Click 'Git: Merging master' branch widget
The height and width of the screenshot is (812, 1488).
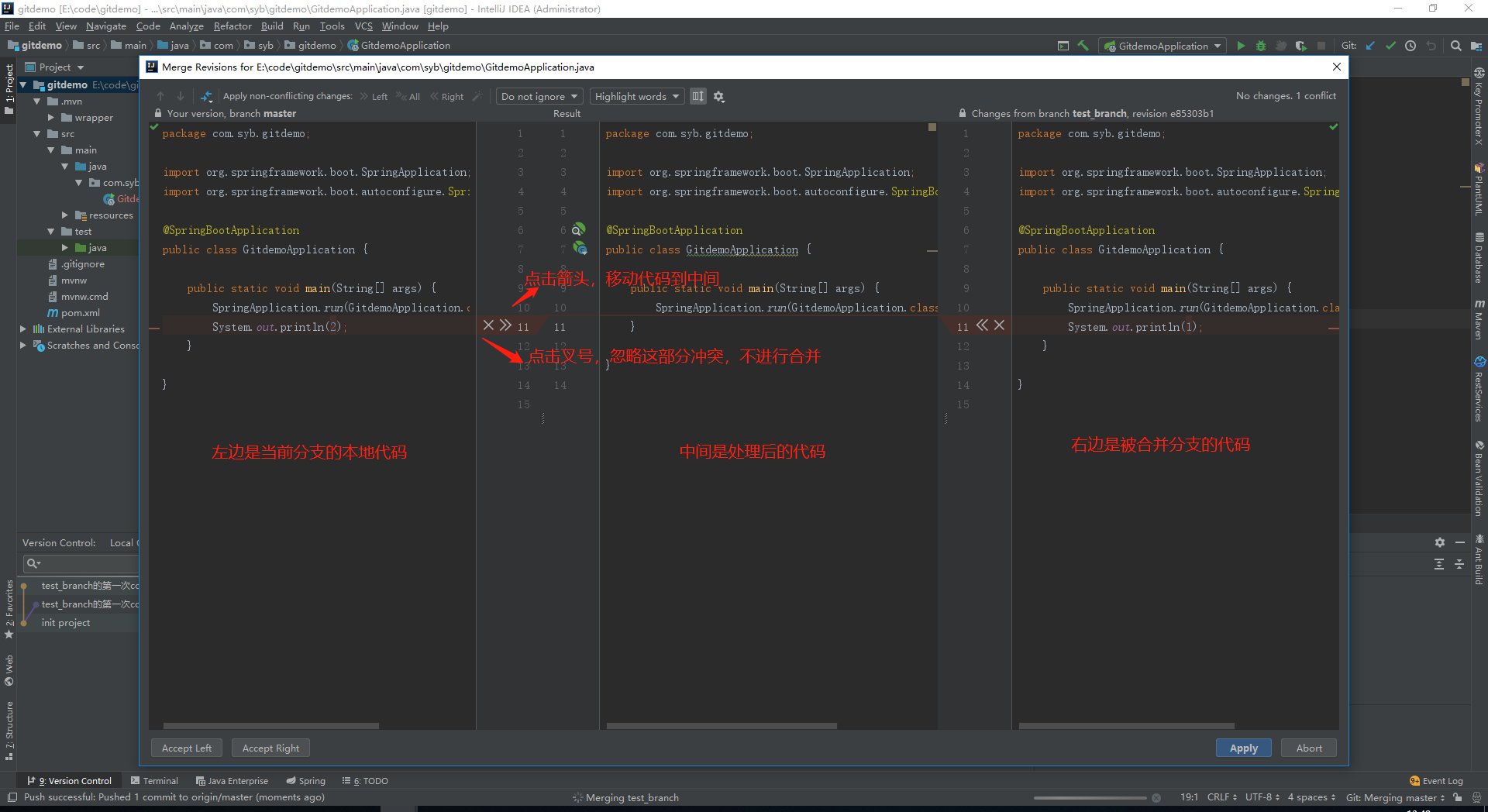1395,798
